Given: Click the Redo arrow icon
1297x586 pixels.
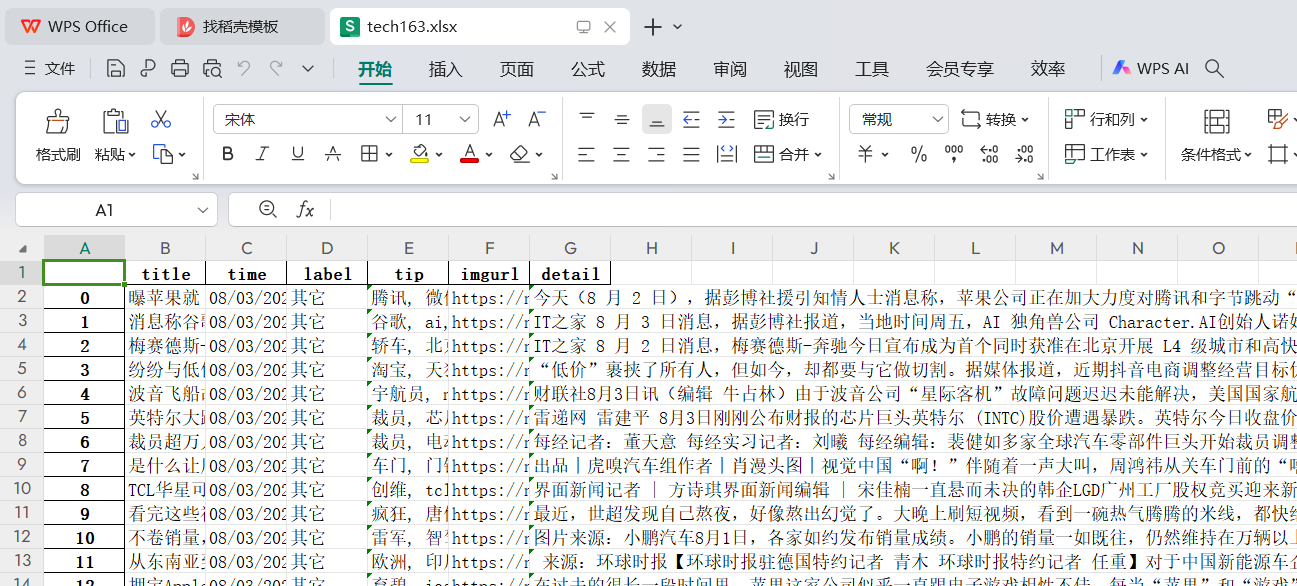Looking at the screenshot, I should pyautogui.click(x=276, y=68).
